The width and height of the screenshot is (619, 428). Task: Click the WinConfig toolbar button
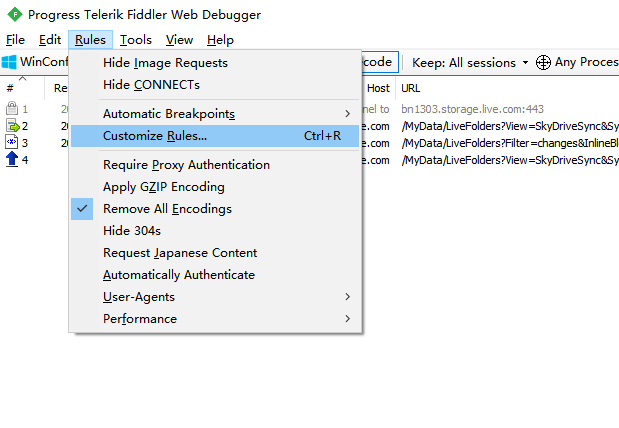click(35, 62)
